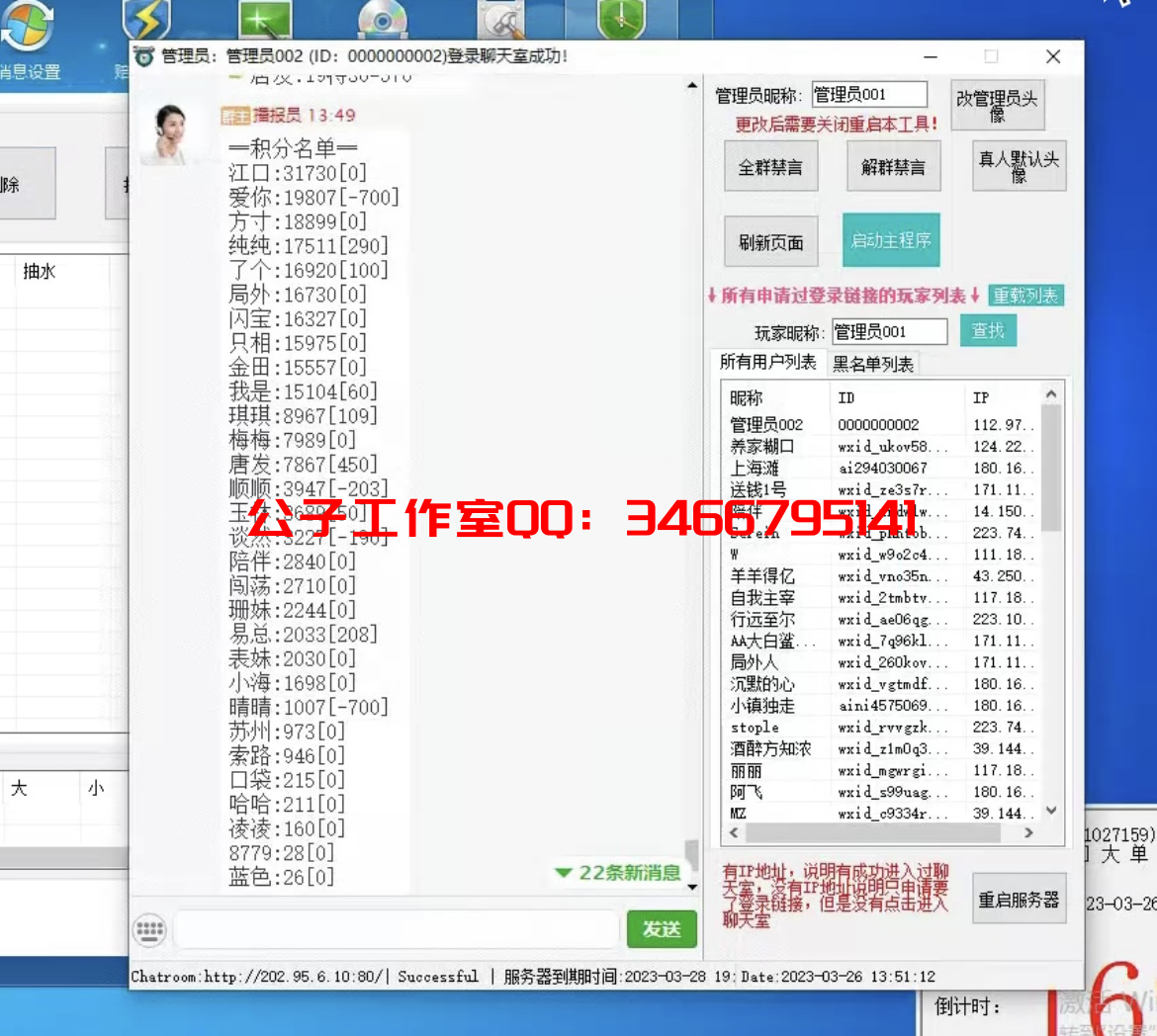
Task: Select user row 沉默的心
Action: 880,683
